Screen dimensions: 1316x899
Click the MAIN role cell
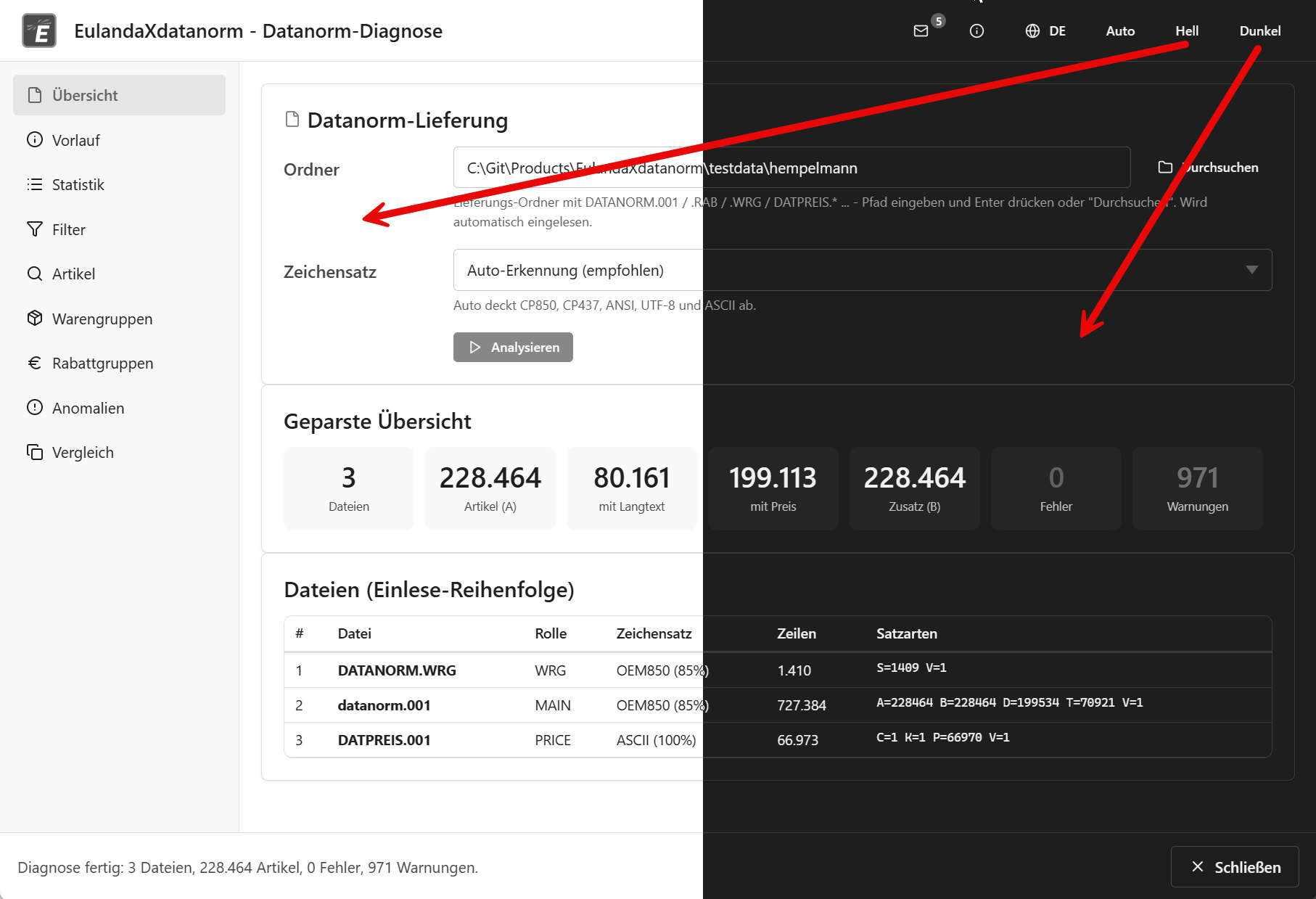coord(553,705)
